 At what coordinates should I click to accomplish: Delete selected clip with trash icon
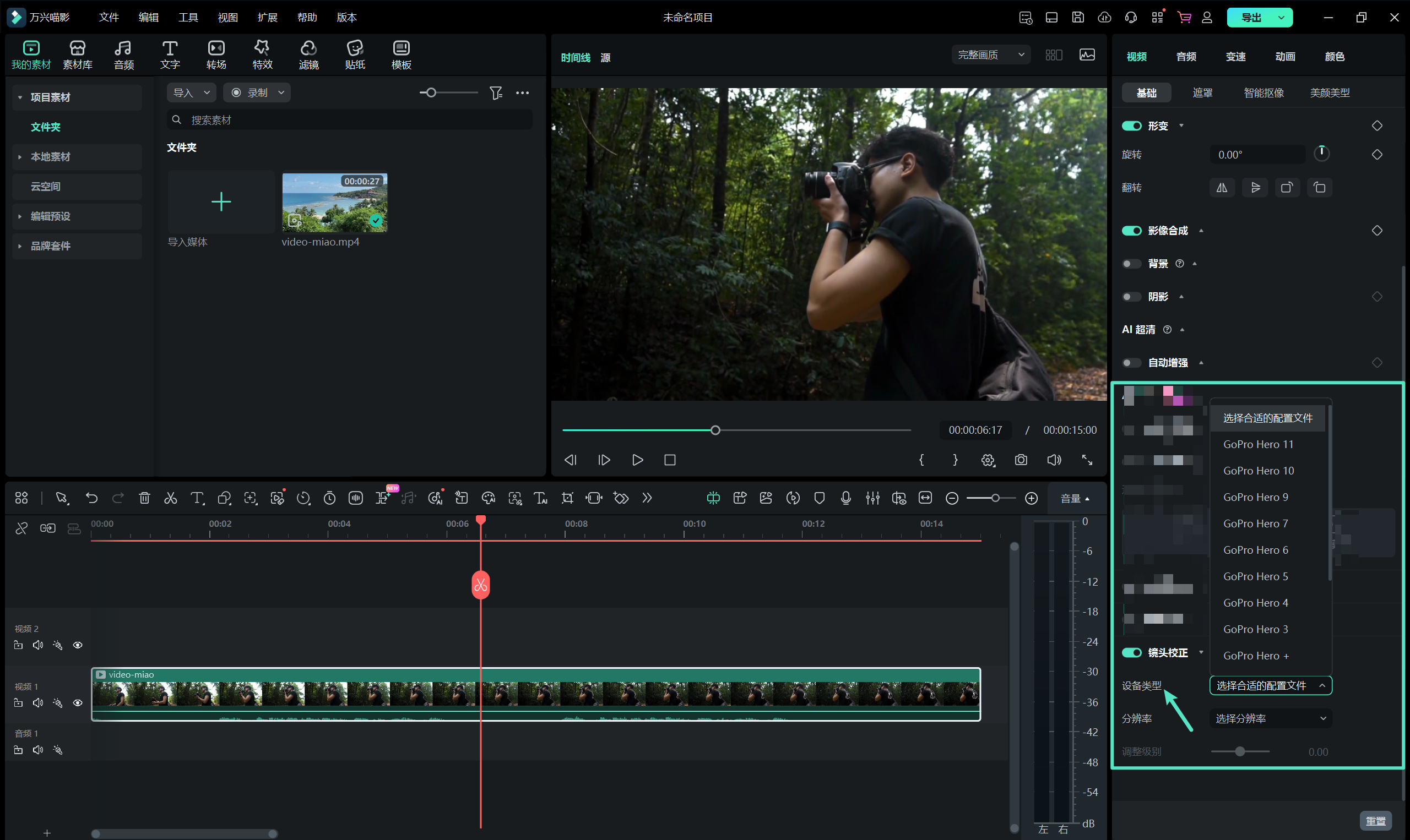[x=144, y=498]
